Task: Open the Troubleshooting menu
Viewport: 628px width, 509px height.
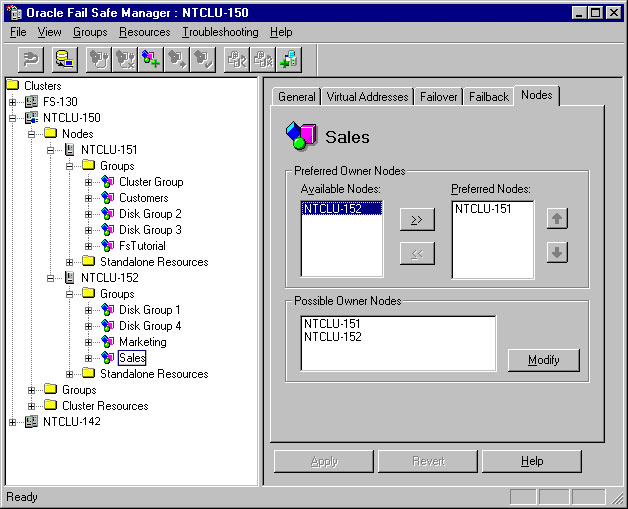Action: [220, 32]
